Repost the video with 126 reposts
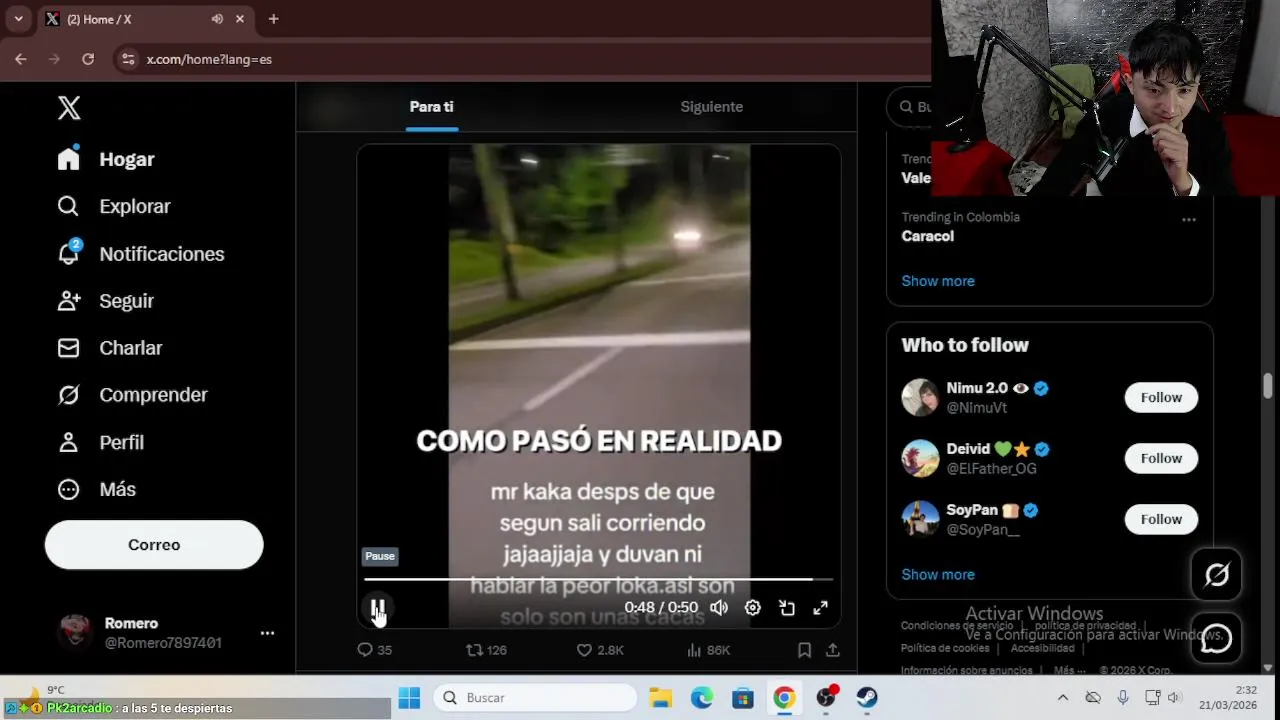The image size is (1280, 720). [487, 650]
